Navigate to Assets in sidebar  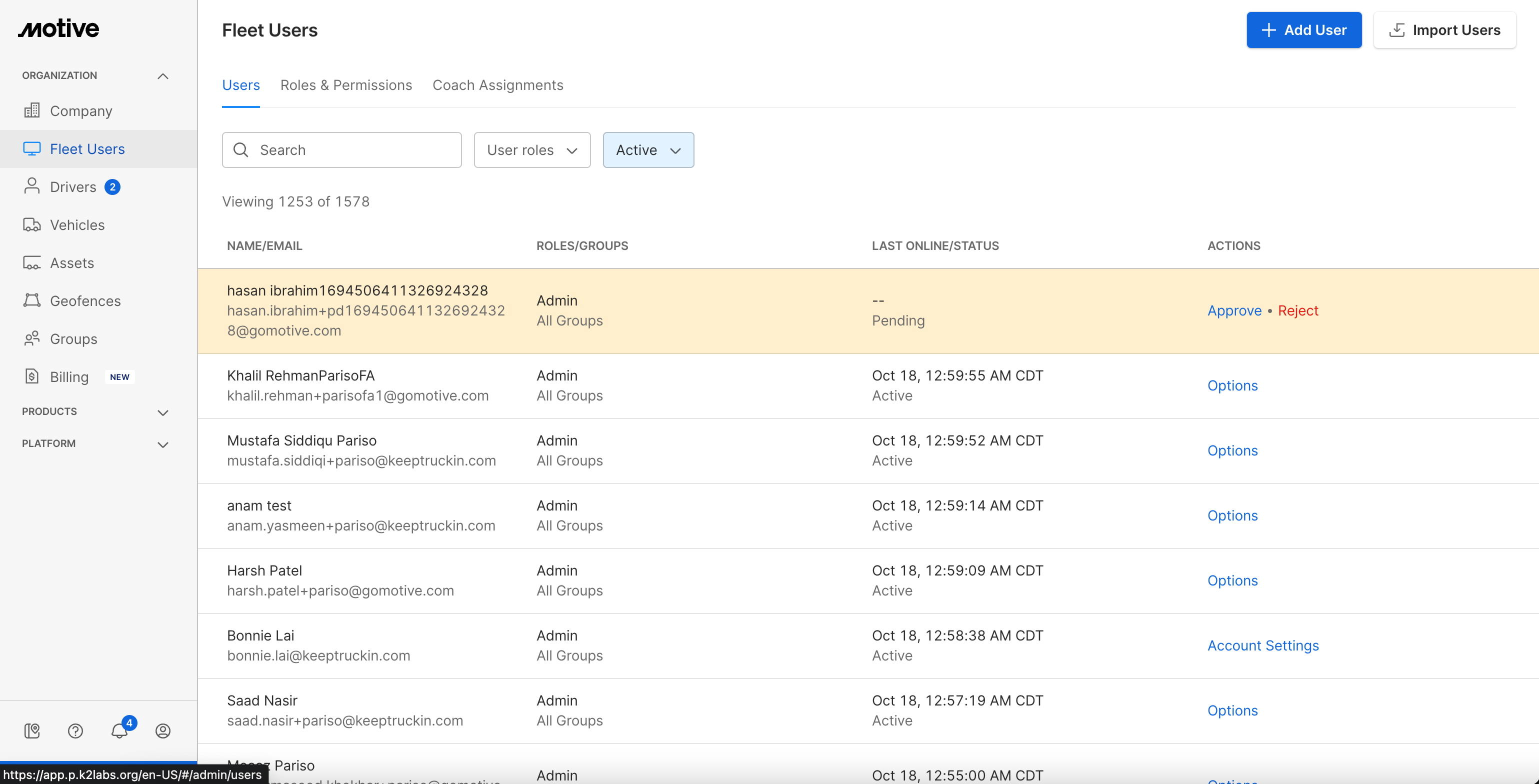[x=71, y=263]
